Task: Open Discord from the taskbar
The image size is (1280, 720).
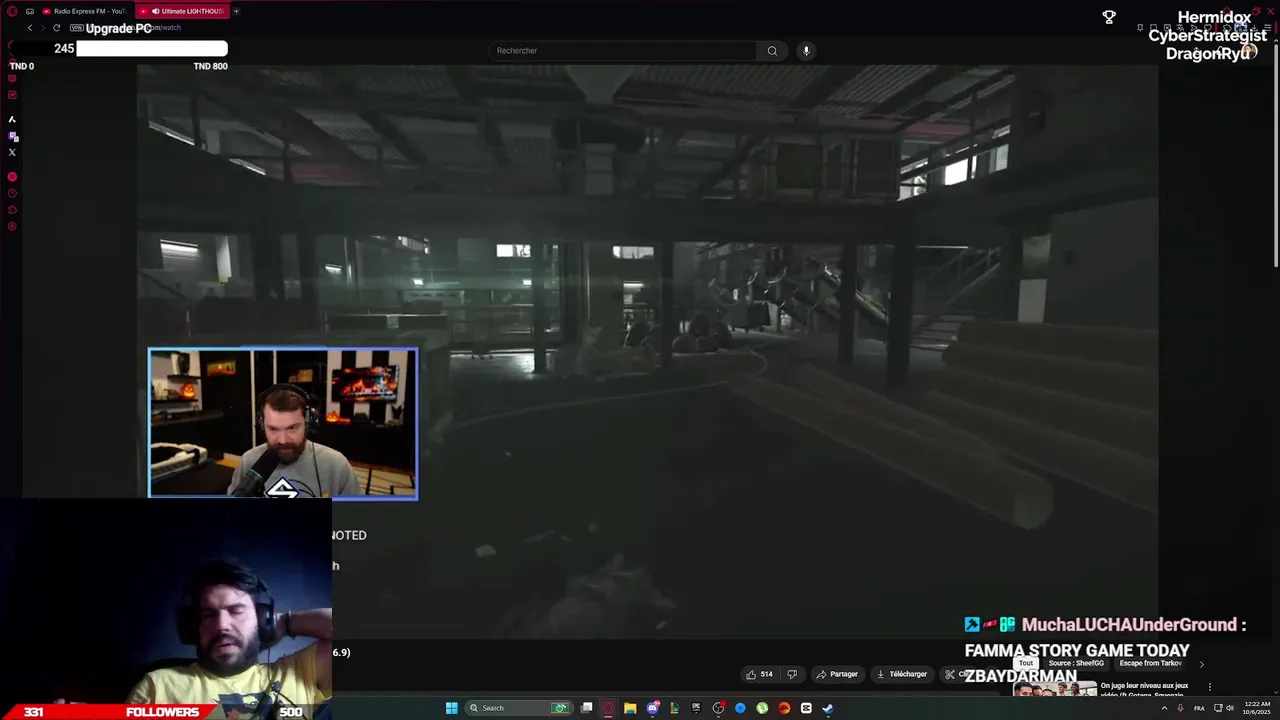Action: click(653, 708)
